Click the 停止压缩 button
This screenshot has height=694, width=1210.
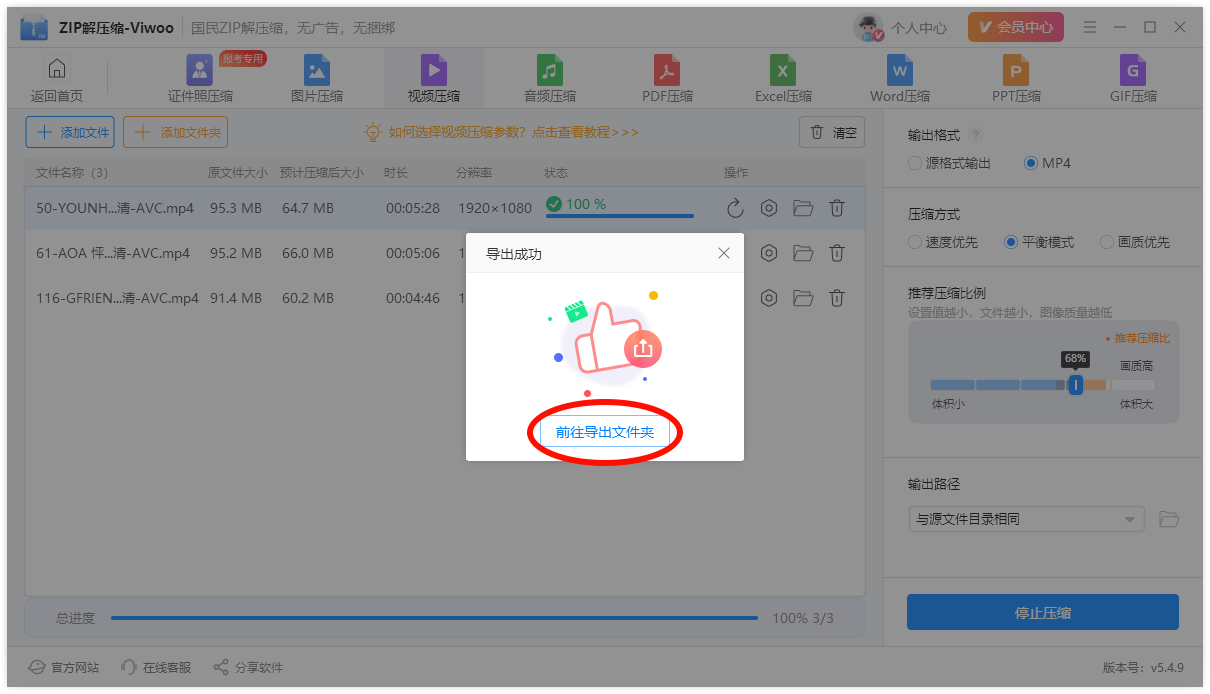pos(1043,612)
